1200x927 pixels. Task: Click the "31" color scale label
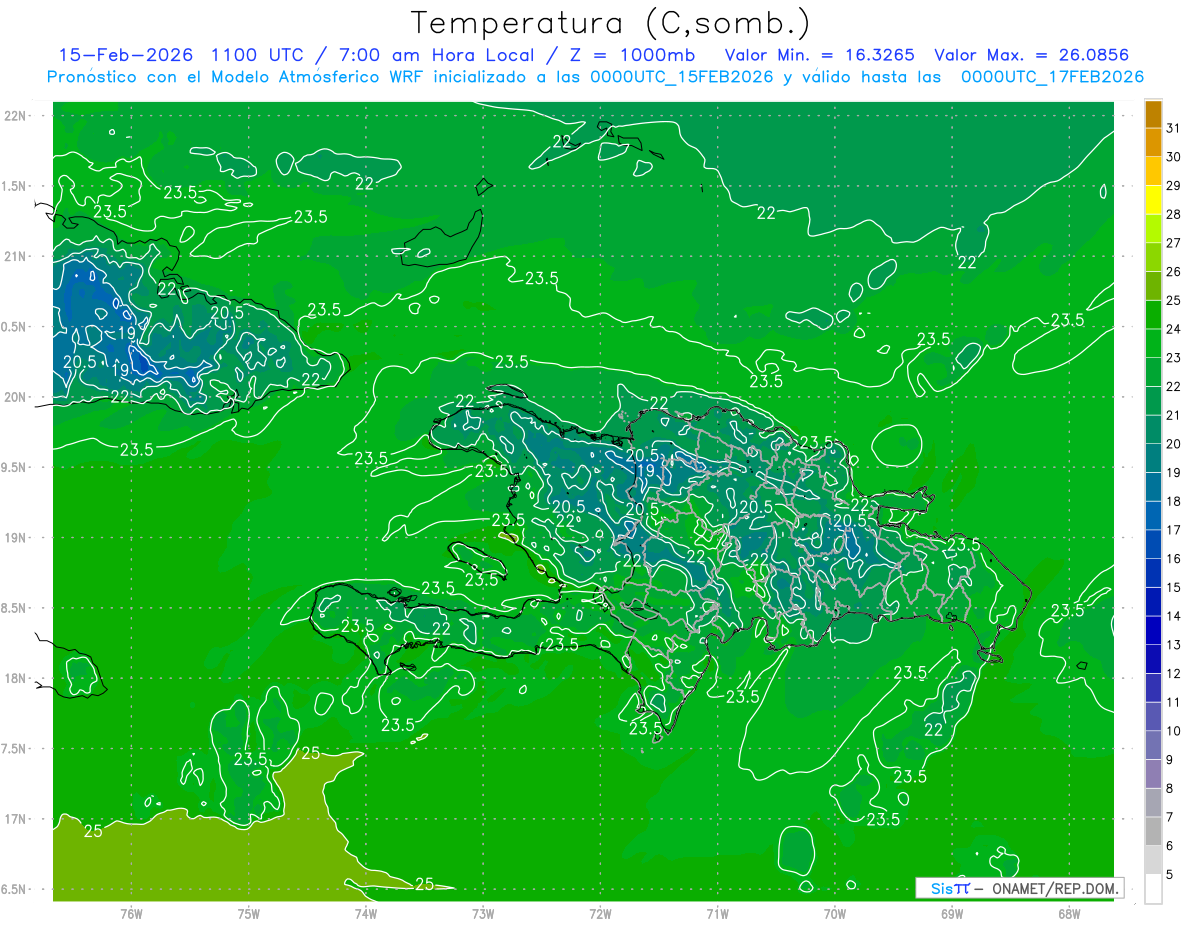1174,128
